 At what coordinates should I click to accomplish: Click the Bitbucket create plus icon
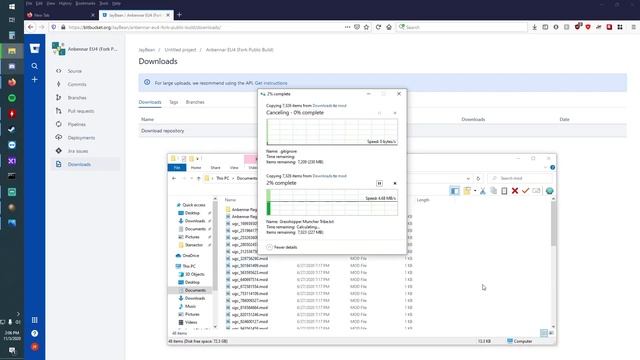(x=35, y=80)
